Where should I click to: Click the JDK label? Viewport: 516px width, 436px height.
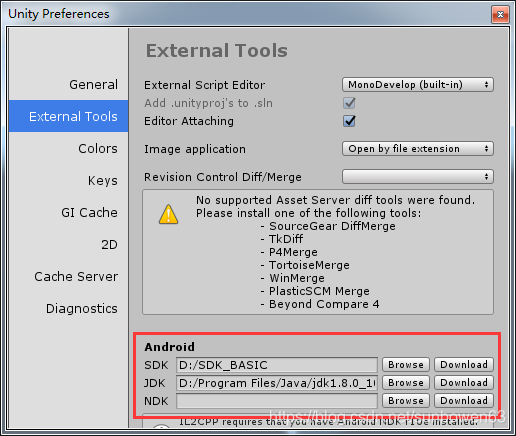(155, 383)
